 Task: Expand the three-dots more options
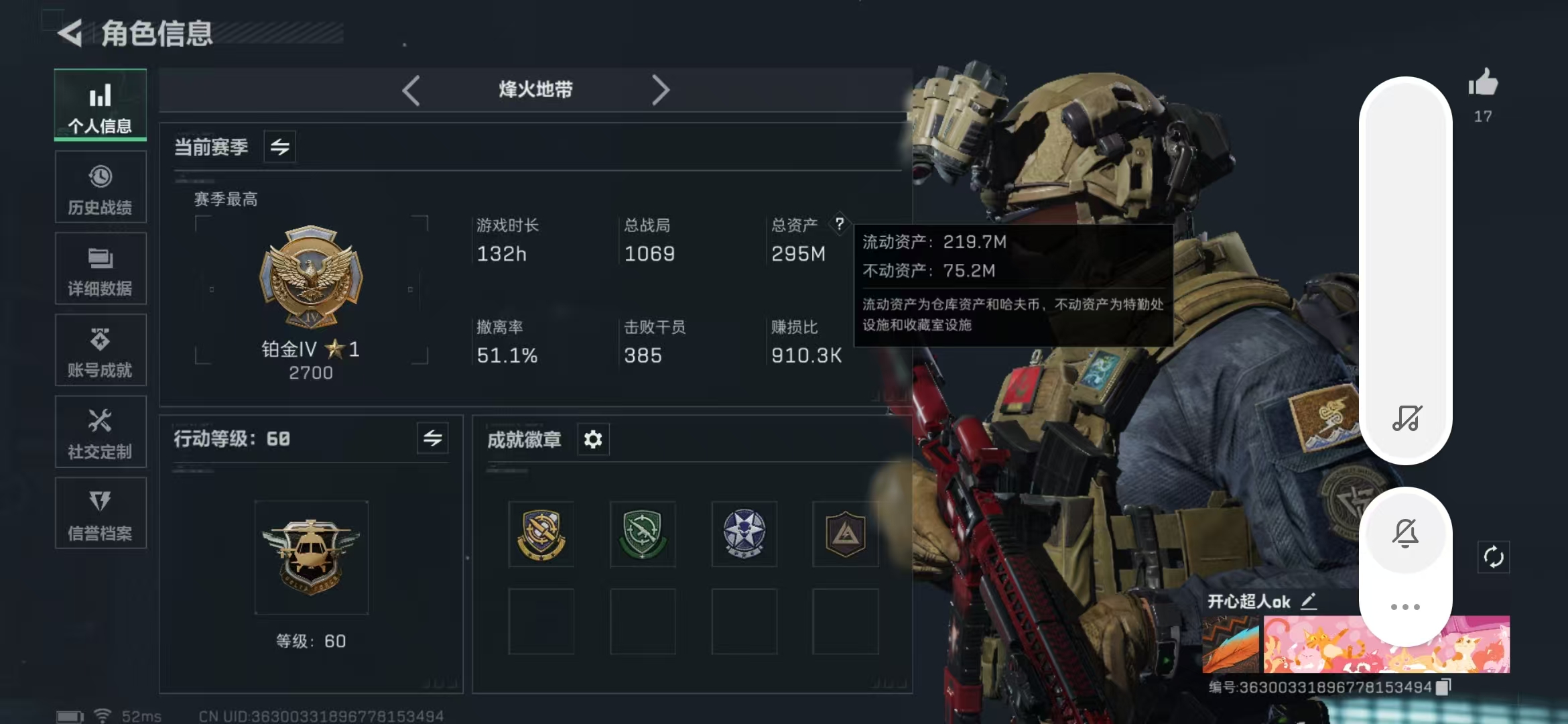click(x=1405, y=607)
